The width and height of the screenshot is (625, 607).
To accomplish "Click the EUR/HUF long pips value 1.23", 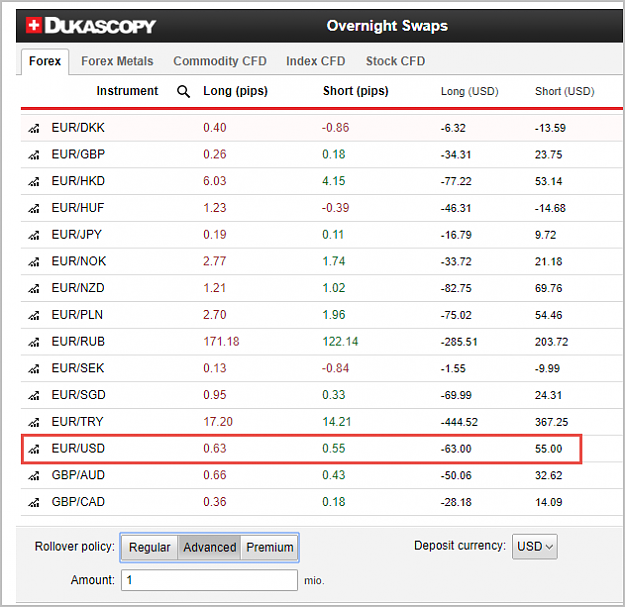I will tap(215, 208).
